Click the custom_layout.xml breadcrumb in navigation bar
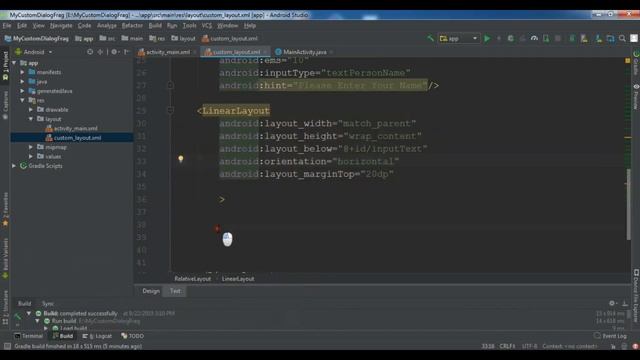 [x=230, y=38]
